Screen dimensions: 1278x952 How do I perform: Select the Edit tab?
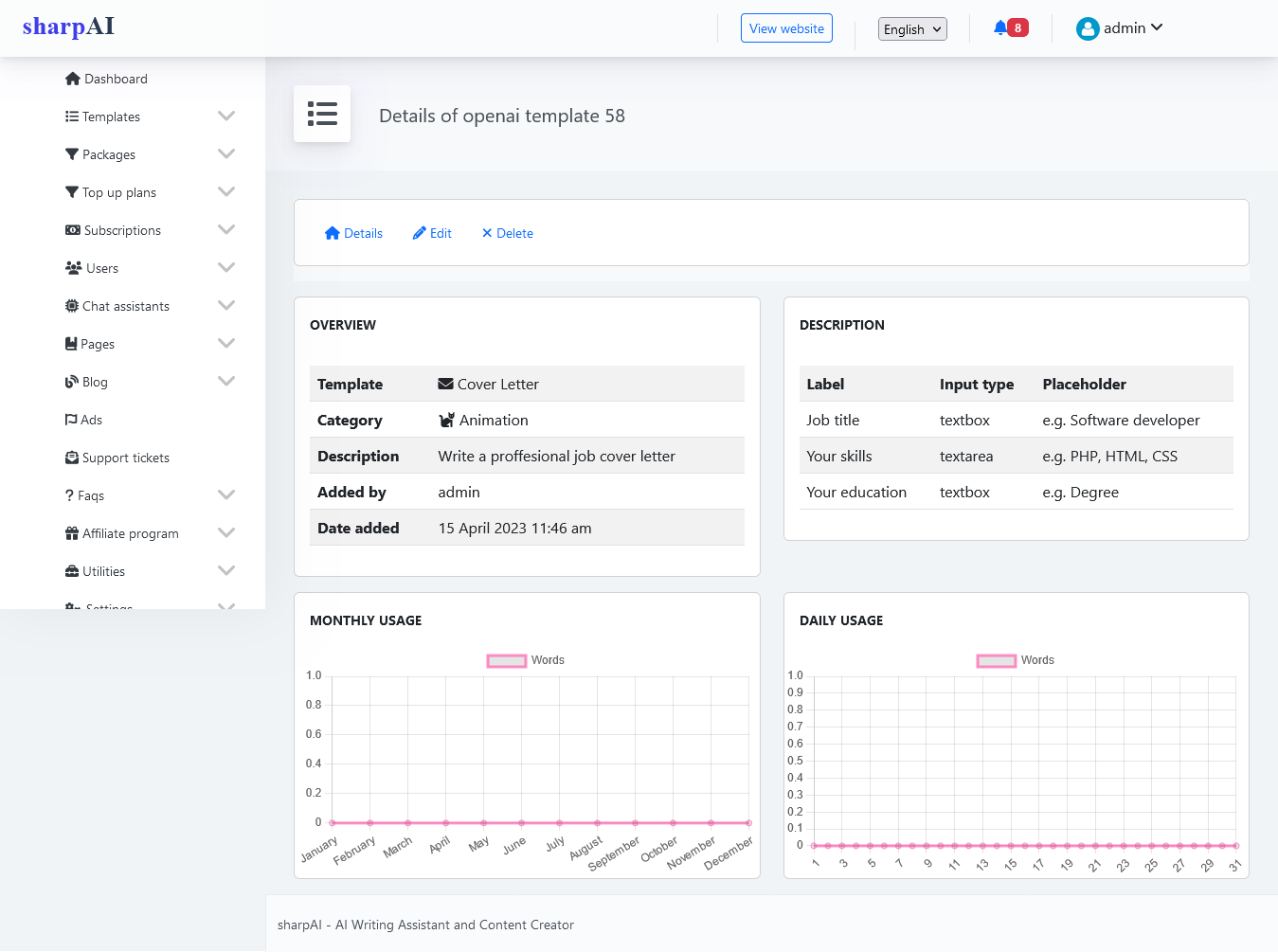[x=432, y=233]
